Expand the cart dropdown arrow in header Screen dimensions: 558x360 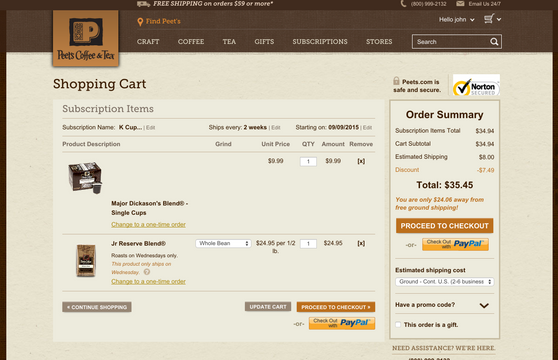[499, 20]
